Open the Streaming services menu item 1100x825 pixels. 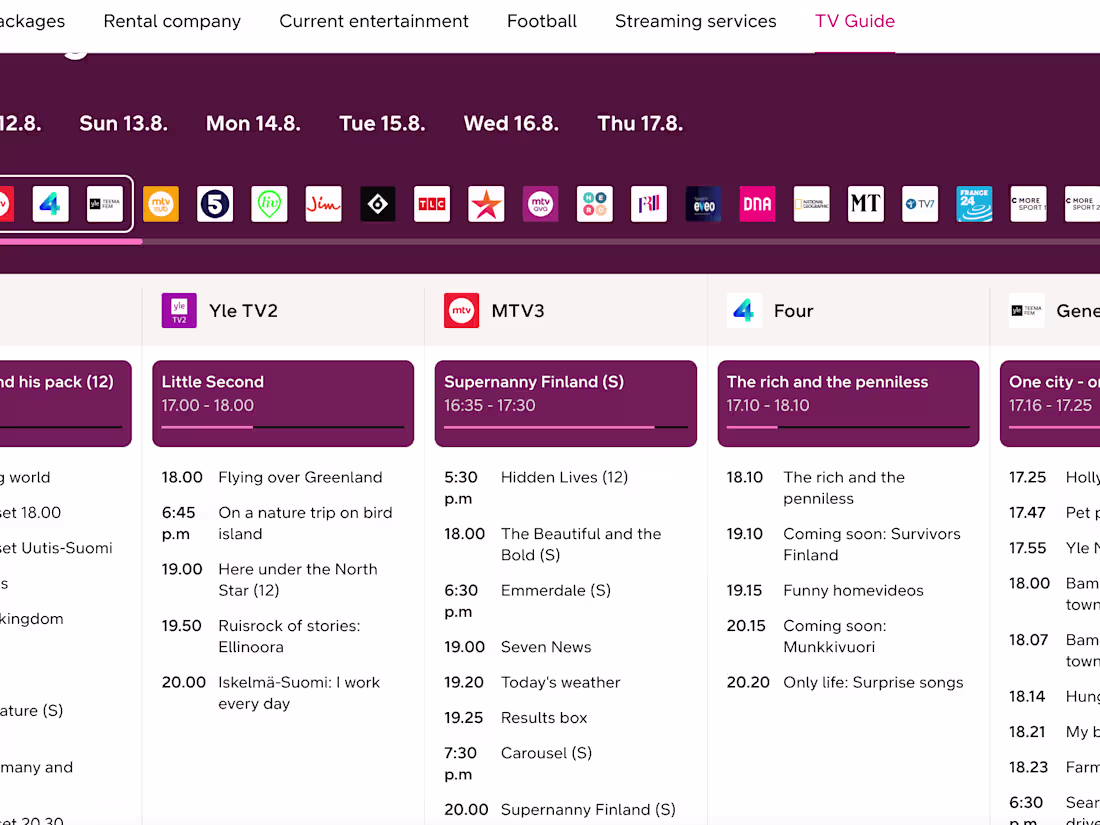(x=696, y=21)
